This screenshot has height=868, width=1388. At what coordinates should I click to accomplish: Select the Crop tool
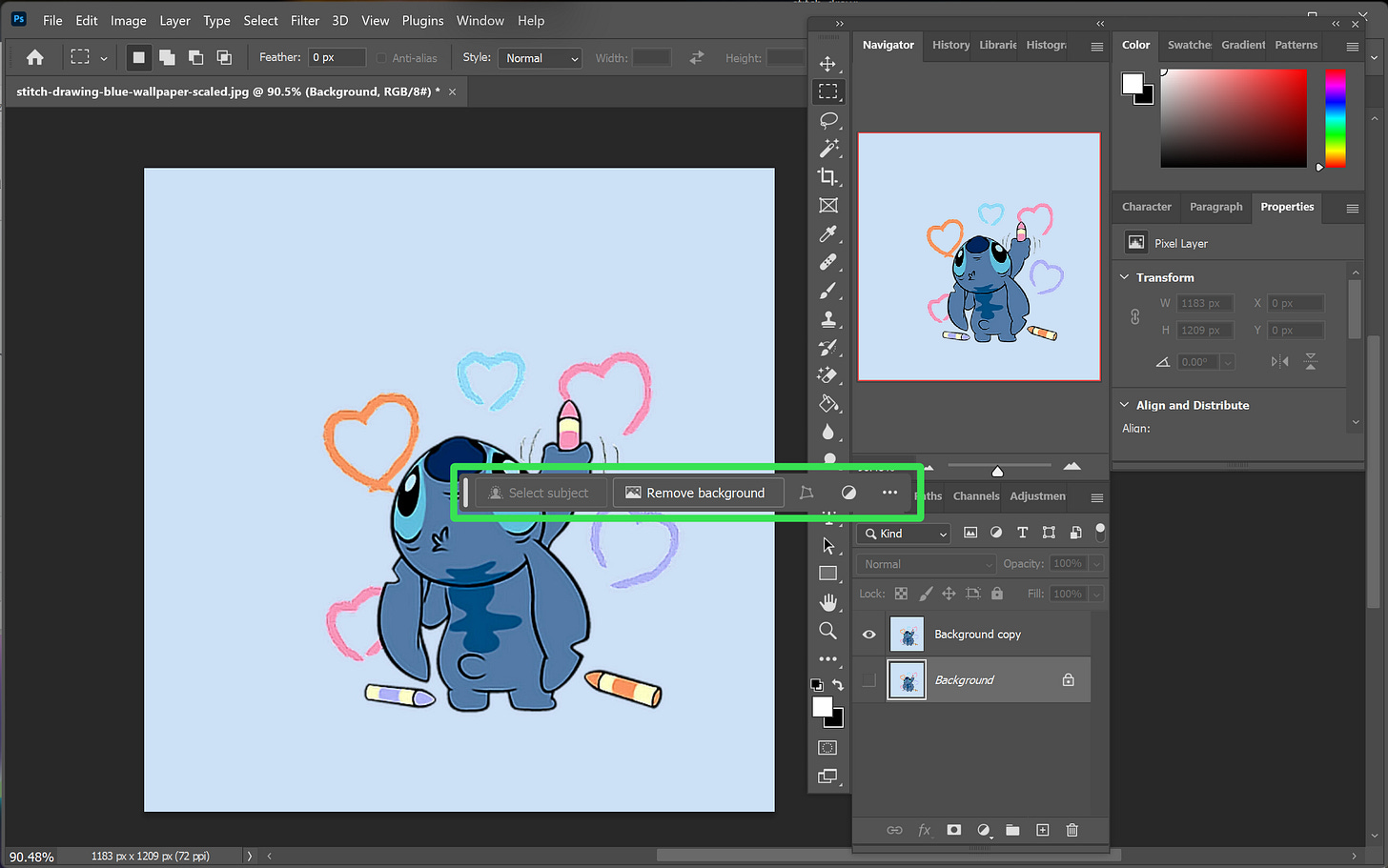click(x=827, y=176)
